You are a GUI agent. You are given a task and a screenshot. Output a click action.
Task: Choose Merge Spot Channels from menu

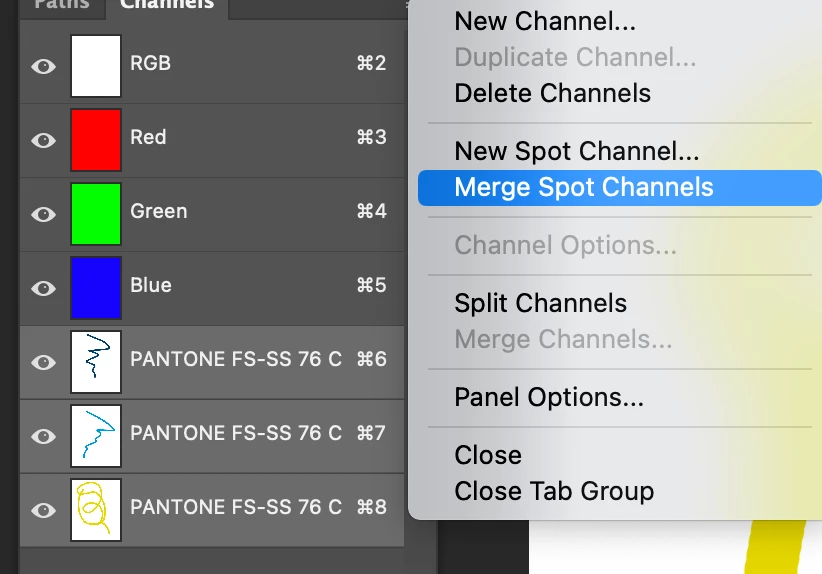coord(583,187)
